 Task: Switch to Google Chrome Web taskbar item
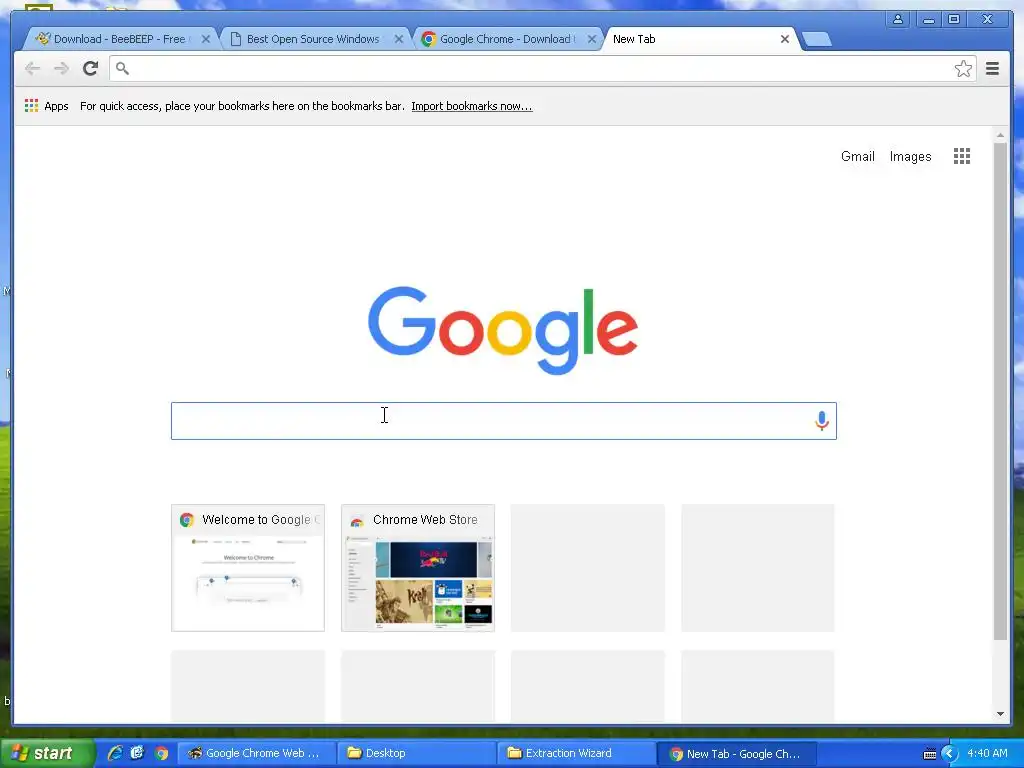pyautogui.click(x=256, y=754)
